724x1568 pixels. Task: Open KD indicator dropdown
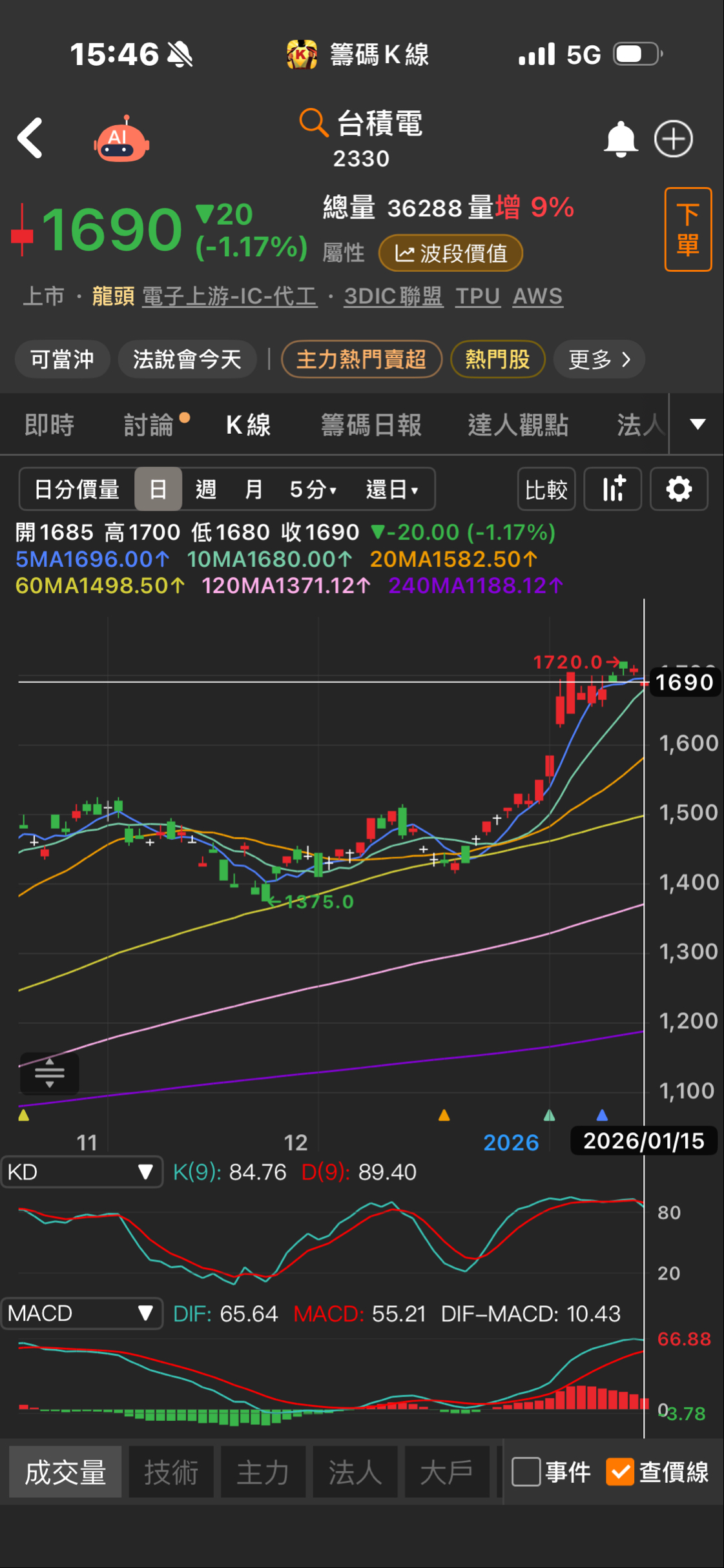(81, 1172)
